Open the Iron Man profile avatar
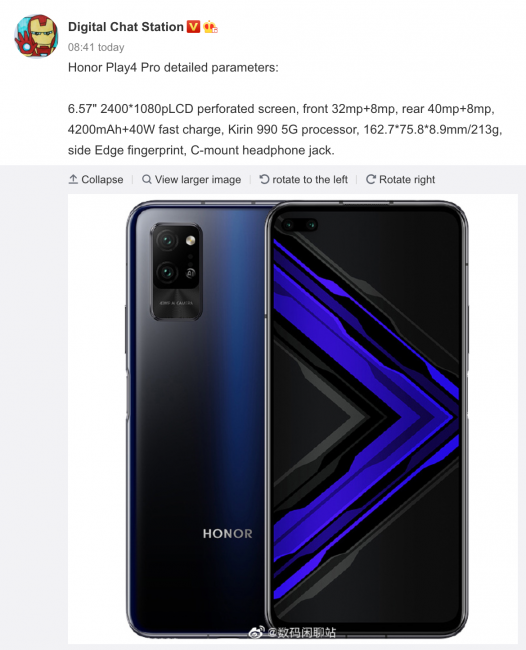 pyautogui.click(x=36, y=36)
